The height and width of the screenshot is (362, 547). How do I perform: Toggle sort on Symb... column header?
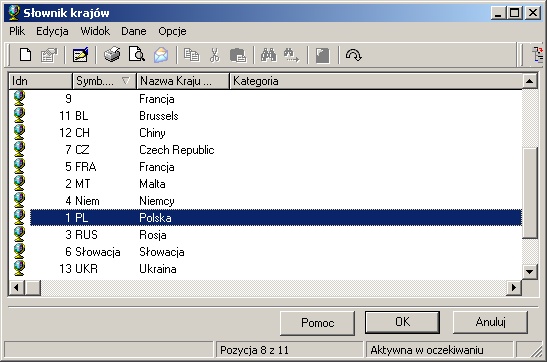[104, 81]
